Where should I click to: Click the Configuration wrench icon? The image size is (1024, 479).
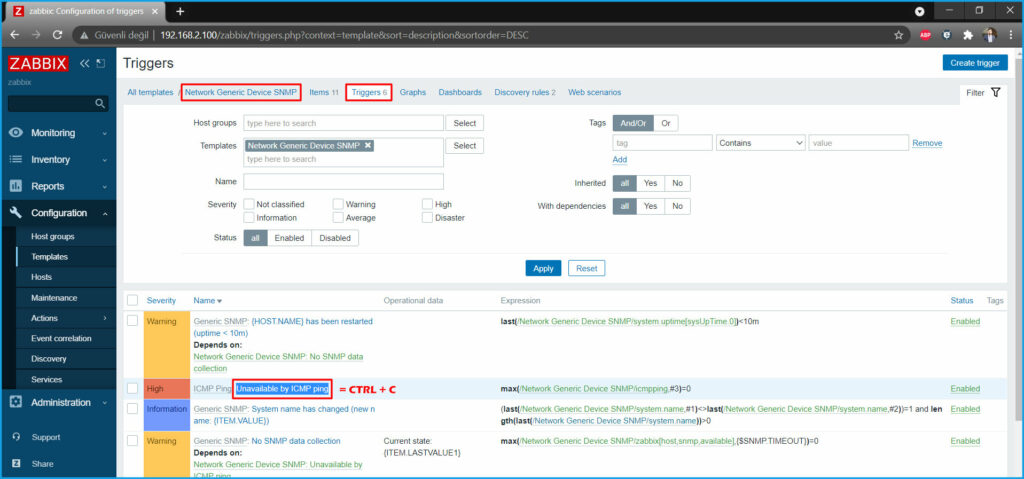coord(16,213)
